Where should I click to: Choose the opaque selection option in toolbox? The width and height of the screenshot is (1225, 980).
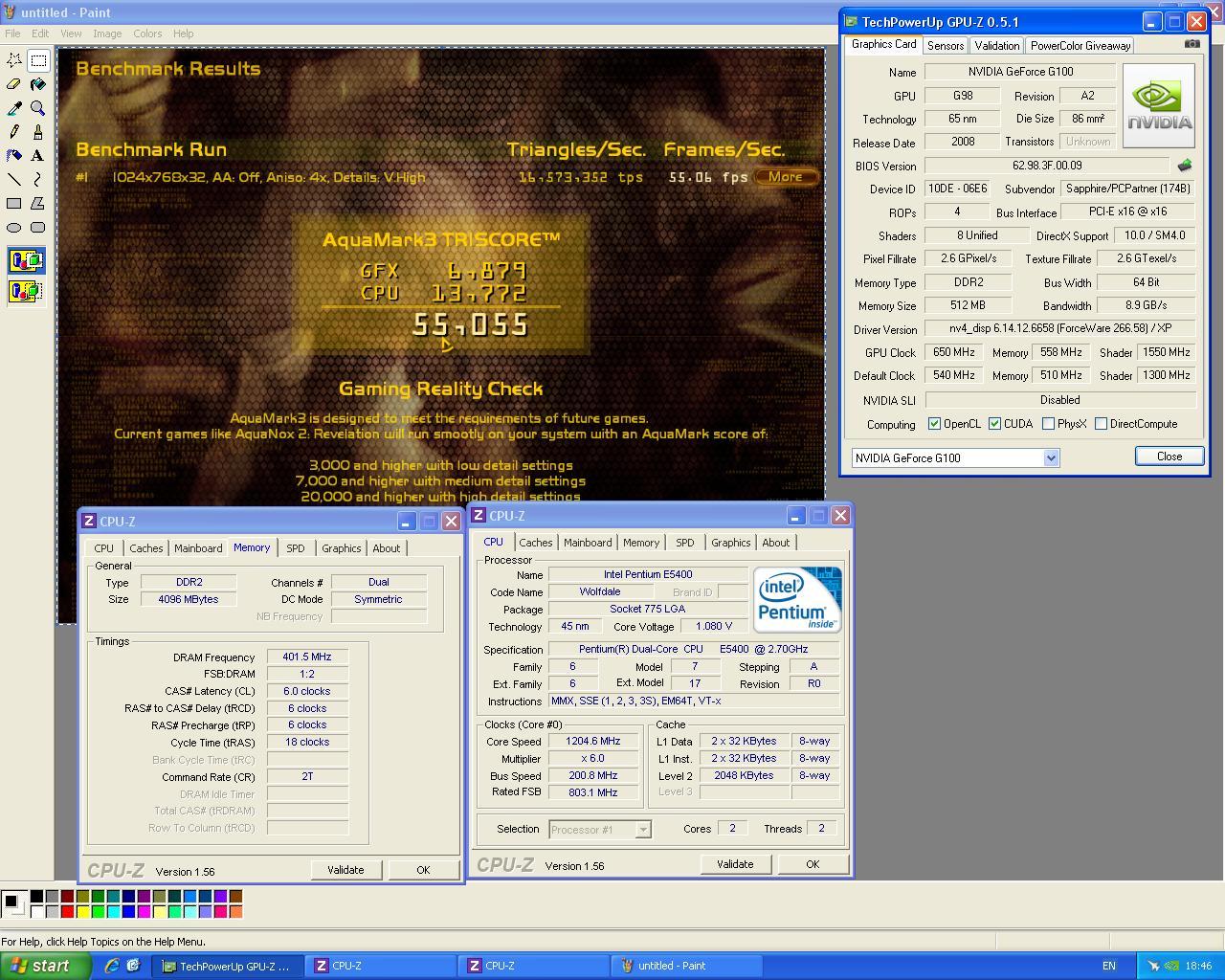[26, 260]
